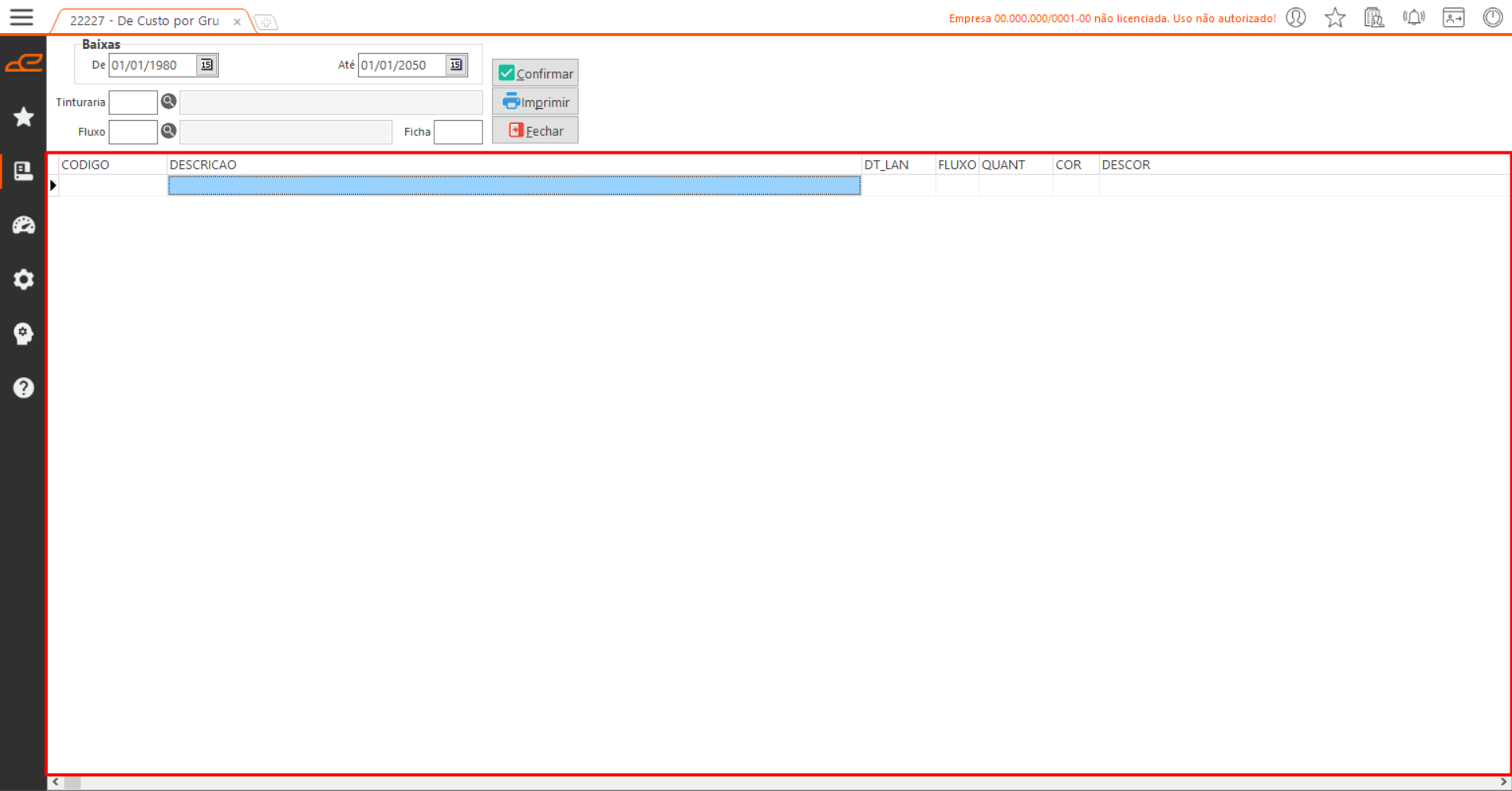Open the dashboard gauge sidebar icon
This screenshot has height=791, width=1512.
pyautogui.click(x=24, y=226)
